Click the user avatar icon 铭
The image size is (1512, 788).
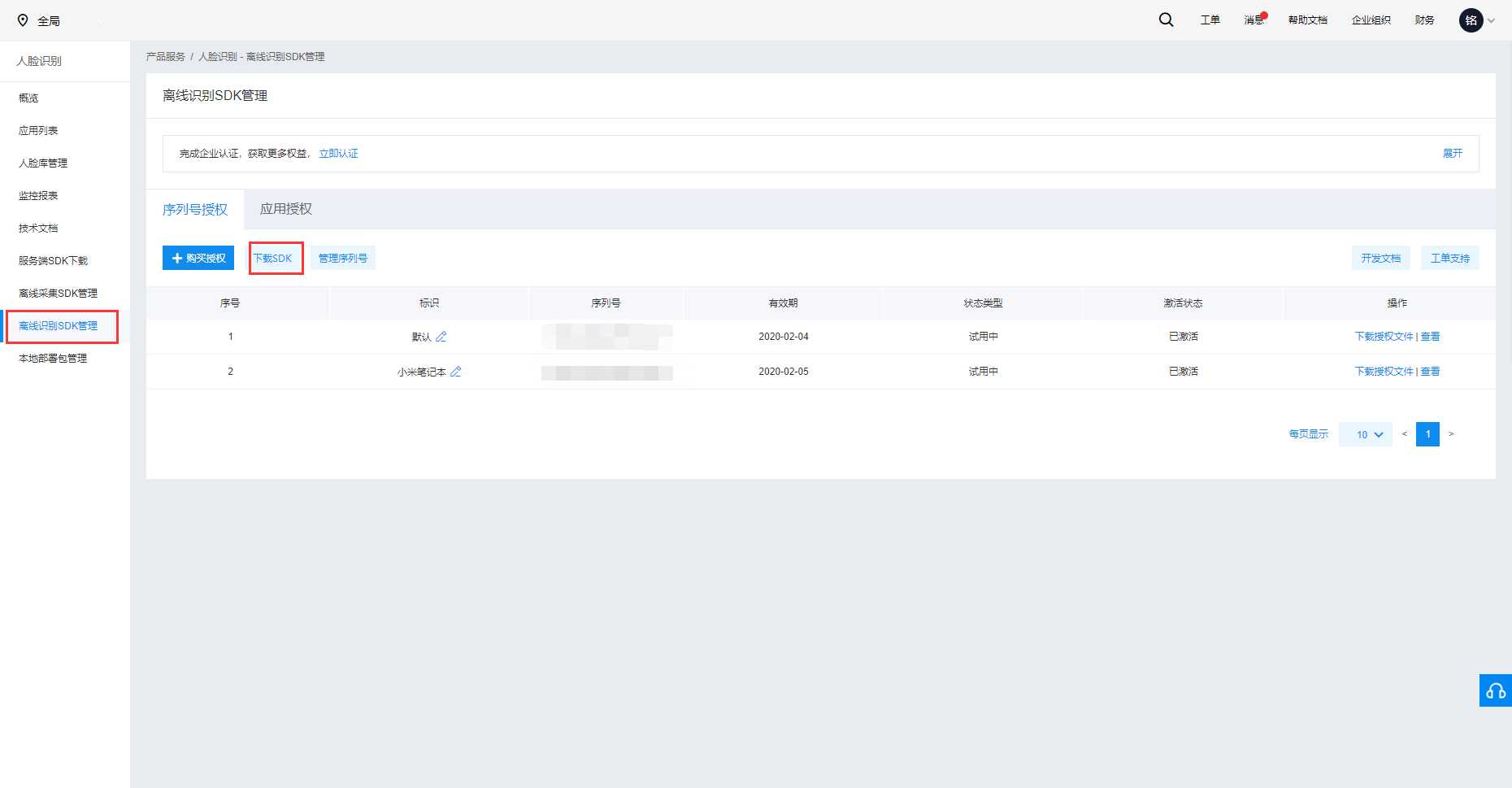point(1471,20)
